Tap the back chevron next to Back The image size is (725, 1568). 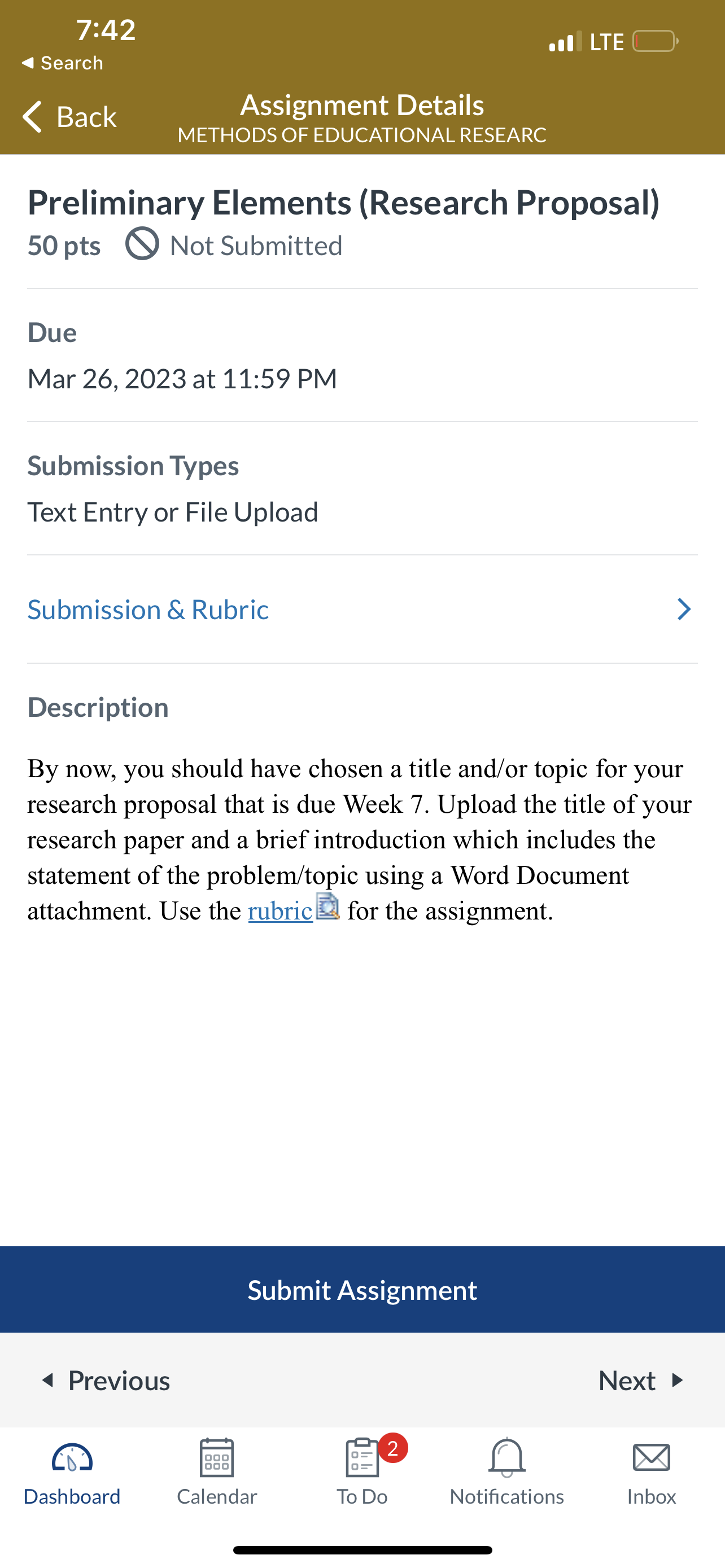[33, 117]
